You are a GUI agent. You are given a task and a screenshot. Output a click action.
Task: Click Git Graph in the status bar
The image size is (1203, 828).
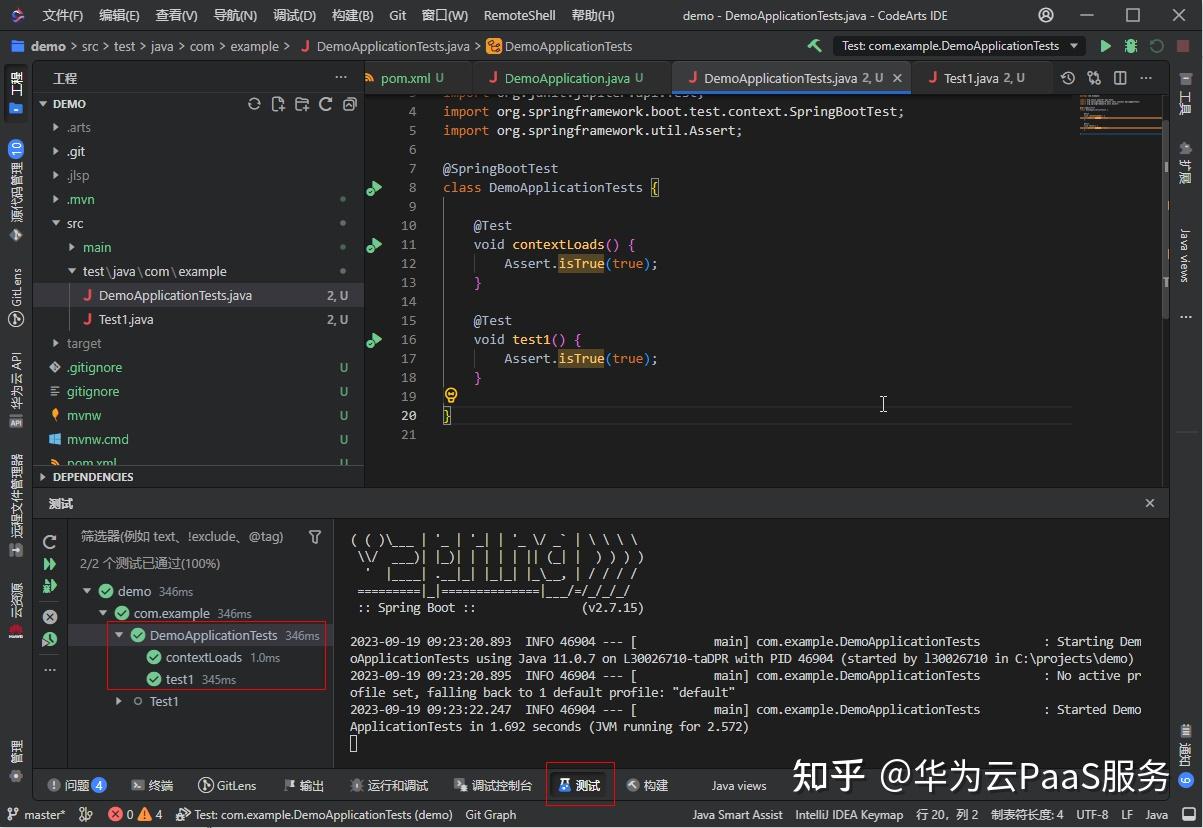[x=491, y=815]
